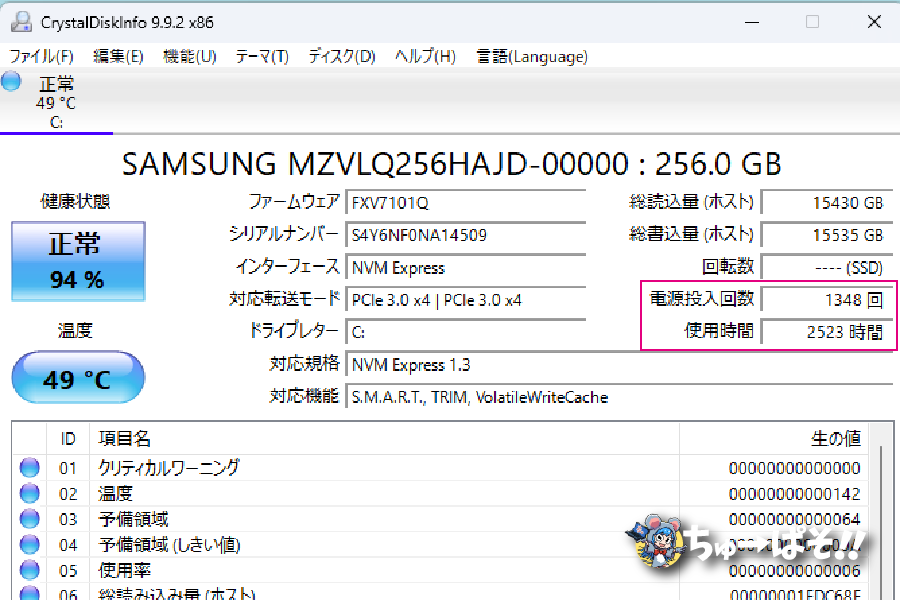
Task: Click the 使用時間 value 2523 時間
Action: click(x=827, y=332)
